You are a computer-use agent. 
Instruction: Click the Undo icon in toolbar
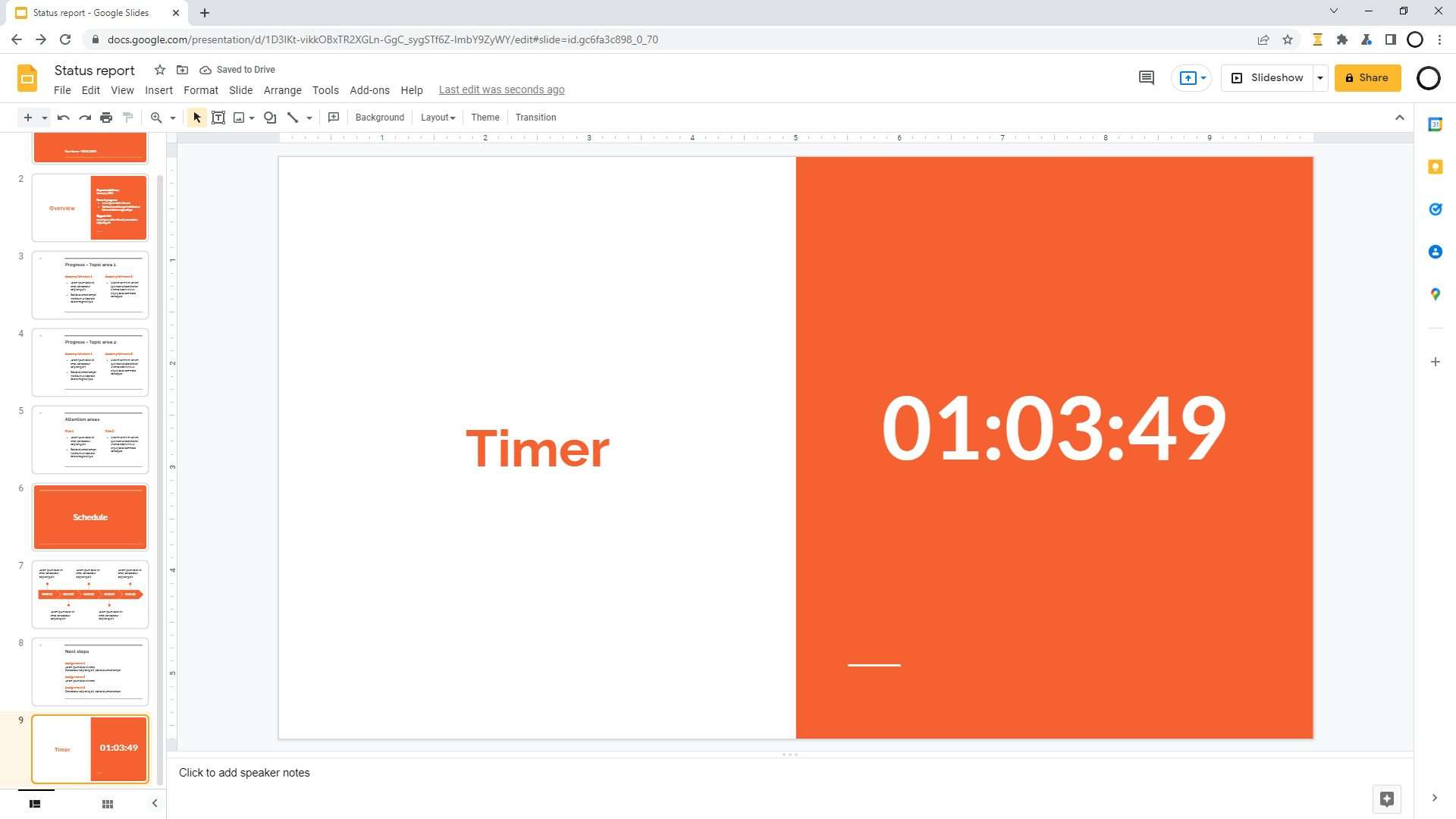point(62,117)
